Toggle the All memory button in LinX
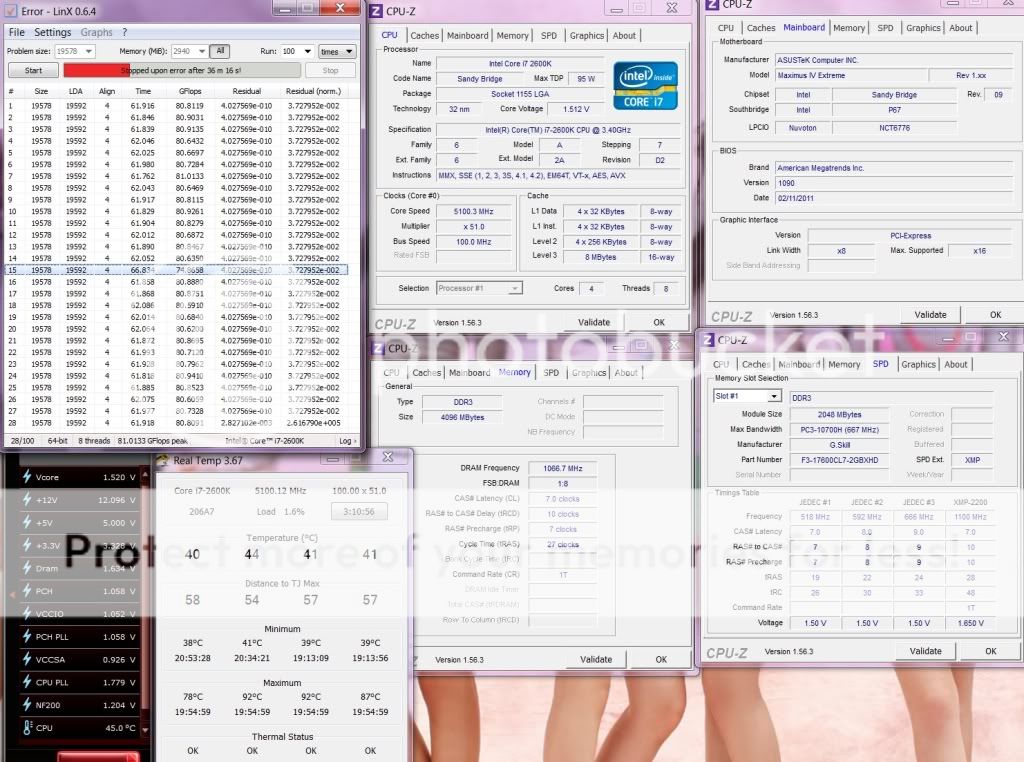This screenshot has width=1024, height=762. click(x=220, y=51)
